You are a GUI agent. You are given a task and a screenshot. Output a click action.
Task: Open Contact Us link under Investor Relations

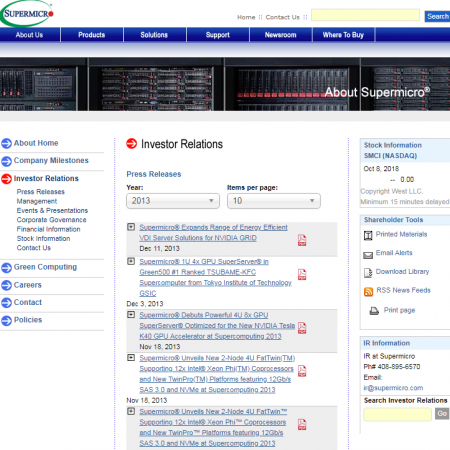click(34, 248)
